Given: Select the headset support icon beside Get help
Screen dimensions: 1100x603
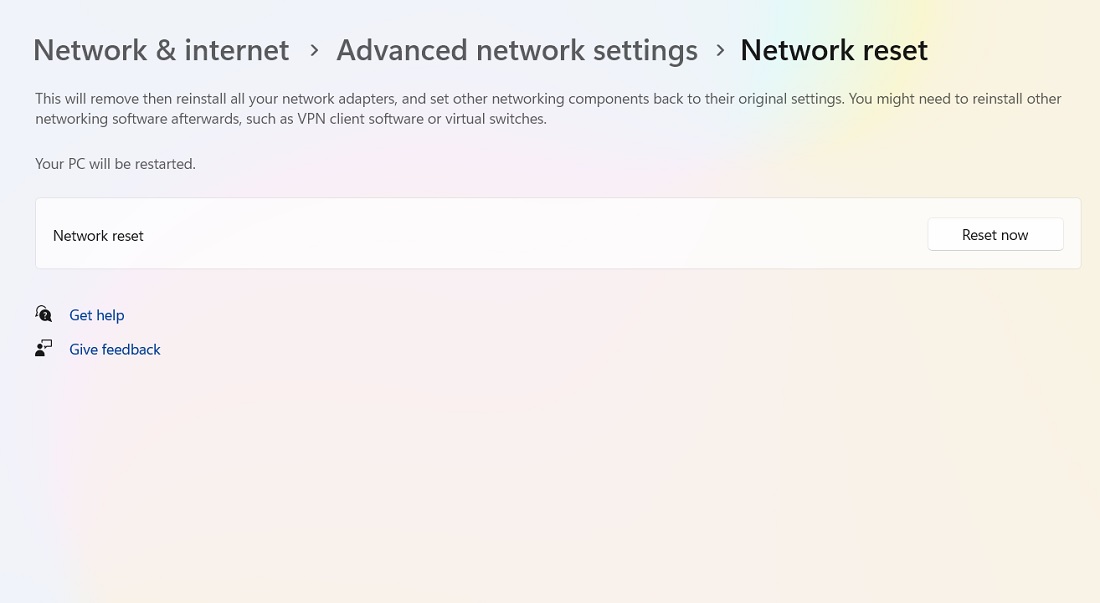Looking at the screenshot, I should click(x=44, y=313).
